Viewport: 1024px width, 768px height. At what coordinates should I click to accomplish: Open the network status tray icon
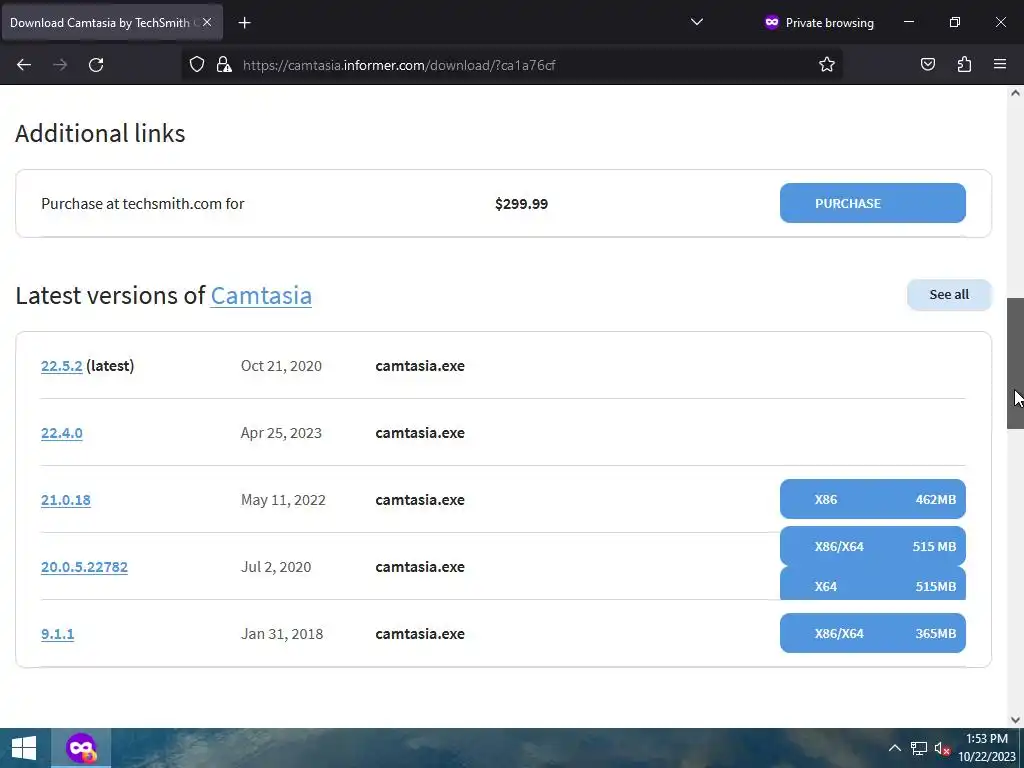919,748
